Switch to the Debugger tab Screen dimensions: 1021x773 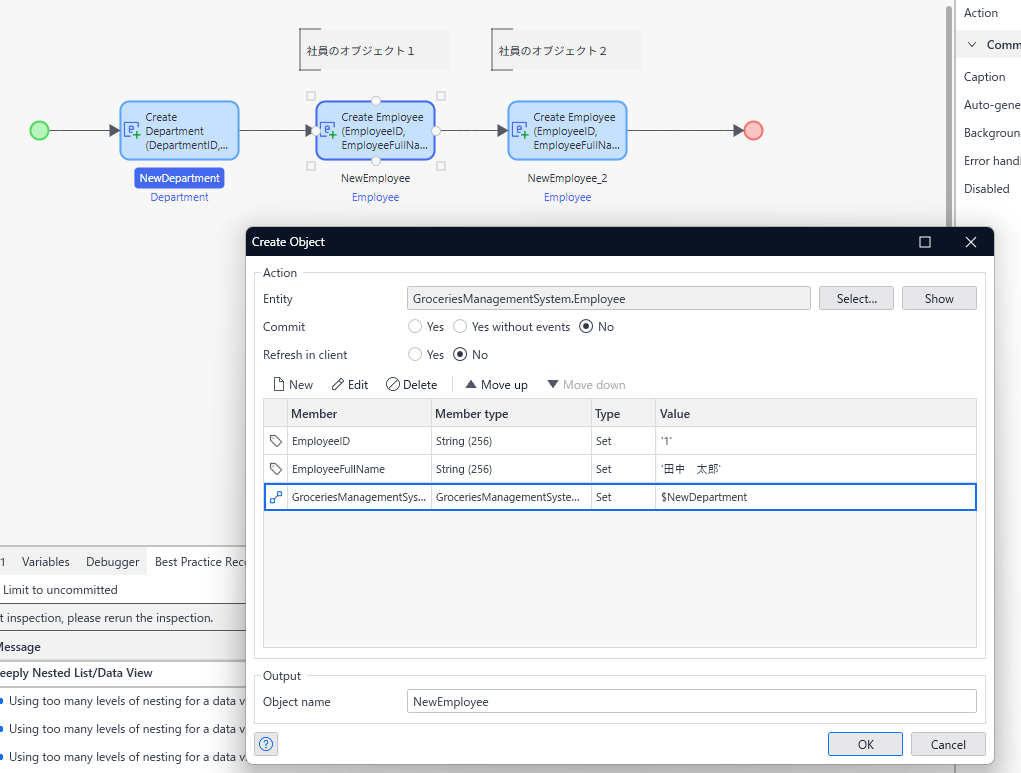[x=113, y=561]
